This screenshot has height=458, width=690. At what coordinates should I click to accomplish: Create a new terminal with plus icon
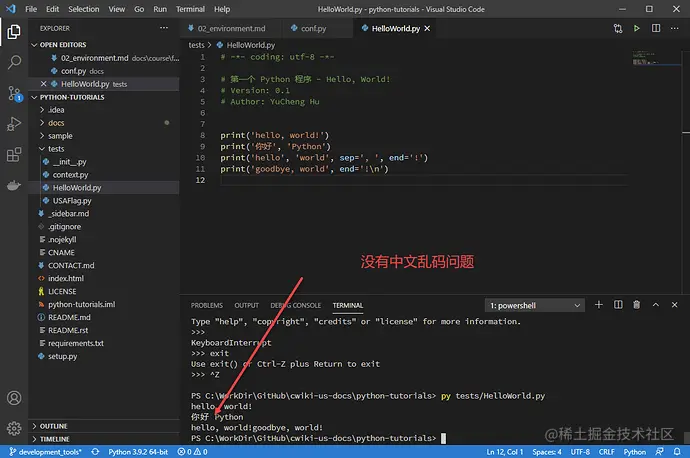point(598,304)
